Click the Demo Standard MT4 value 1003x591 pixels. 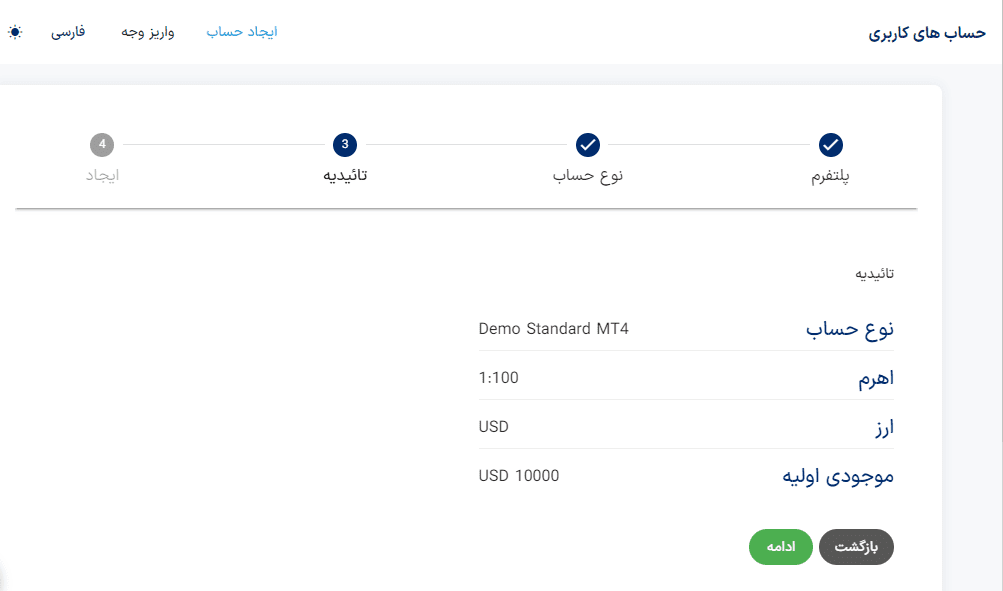553,329
